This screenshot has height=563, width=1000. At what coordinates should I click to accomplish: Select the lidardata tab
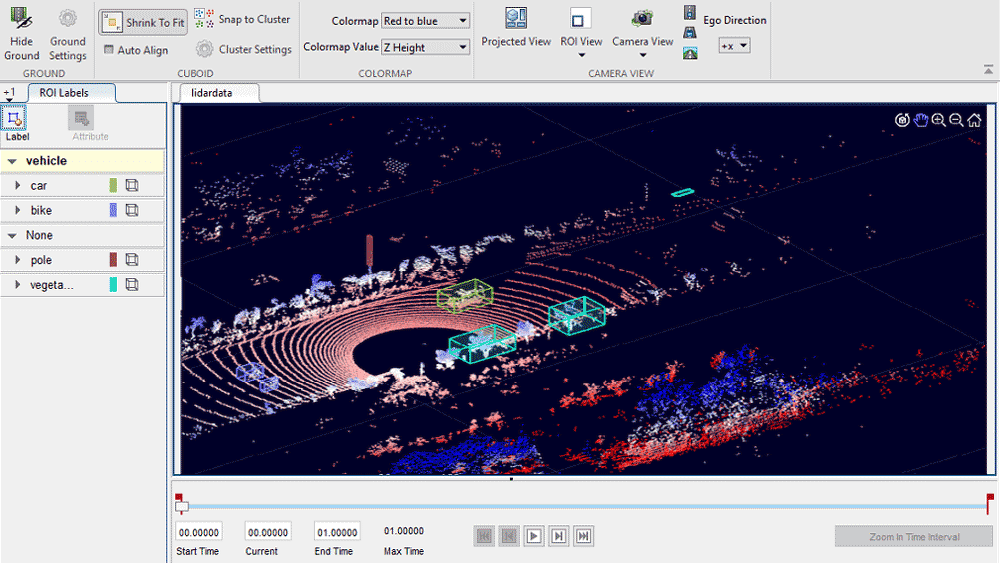click(219, 93)
